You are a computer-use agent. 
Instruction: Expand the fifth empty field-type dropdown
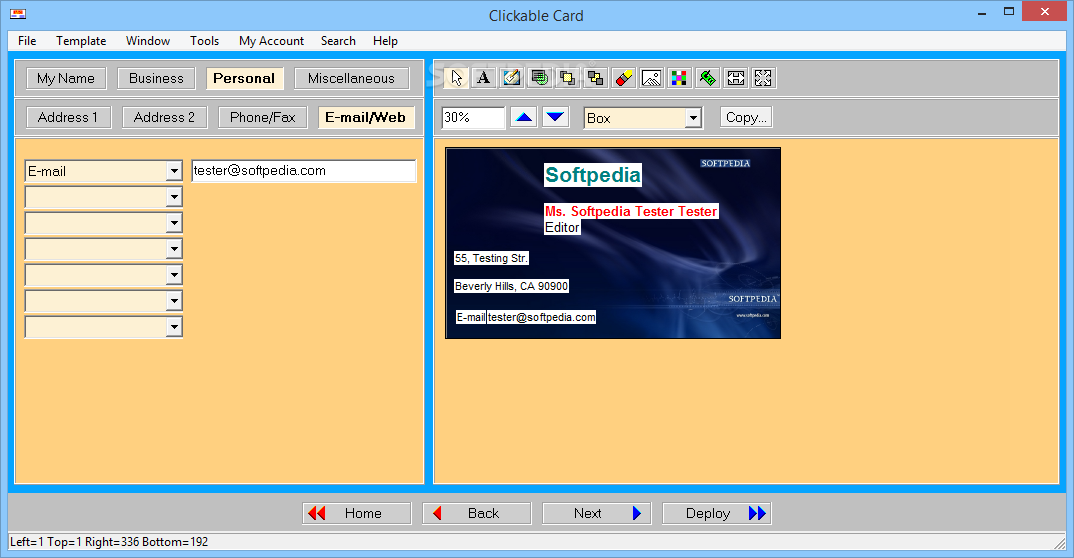[174, 275]
